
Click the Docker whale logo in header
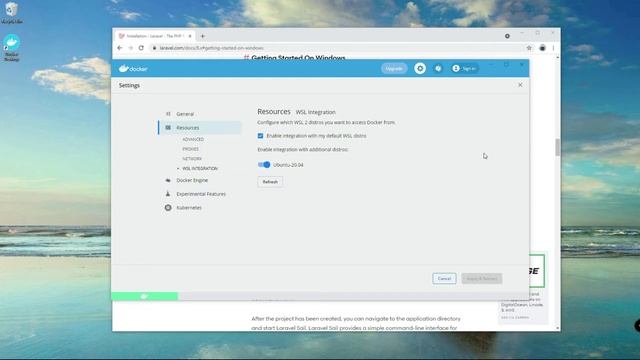point(133,69)
